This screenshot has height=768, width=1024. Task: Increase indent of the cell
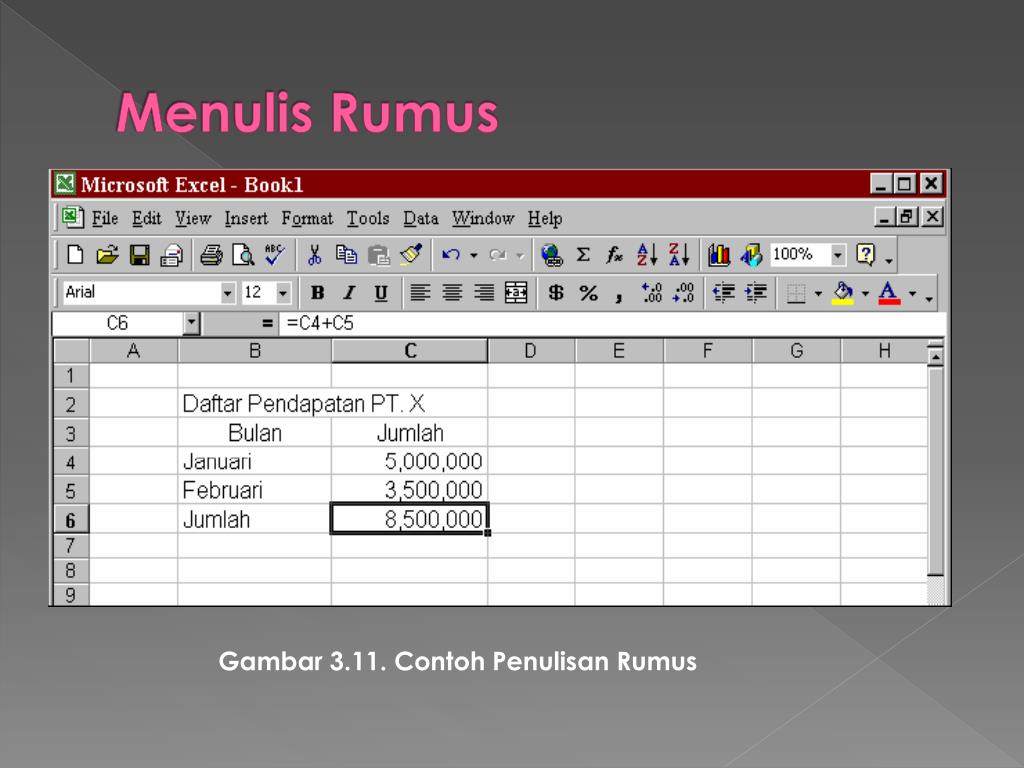click(x=756, y=293)
